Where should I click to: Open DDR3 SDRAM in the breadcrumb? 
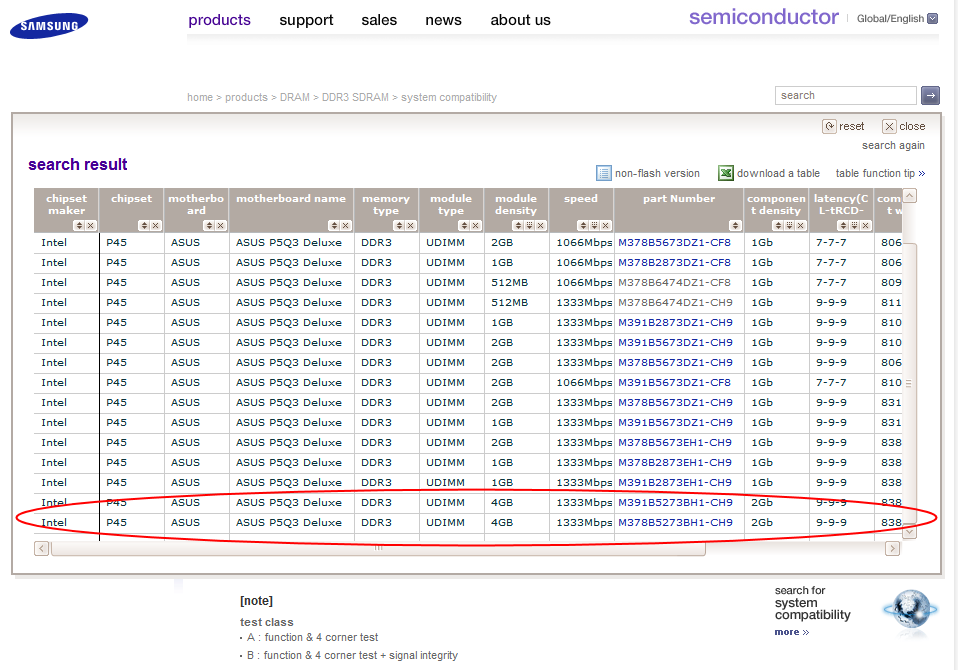click(355, 97)
